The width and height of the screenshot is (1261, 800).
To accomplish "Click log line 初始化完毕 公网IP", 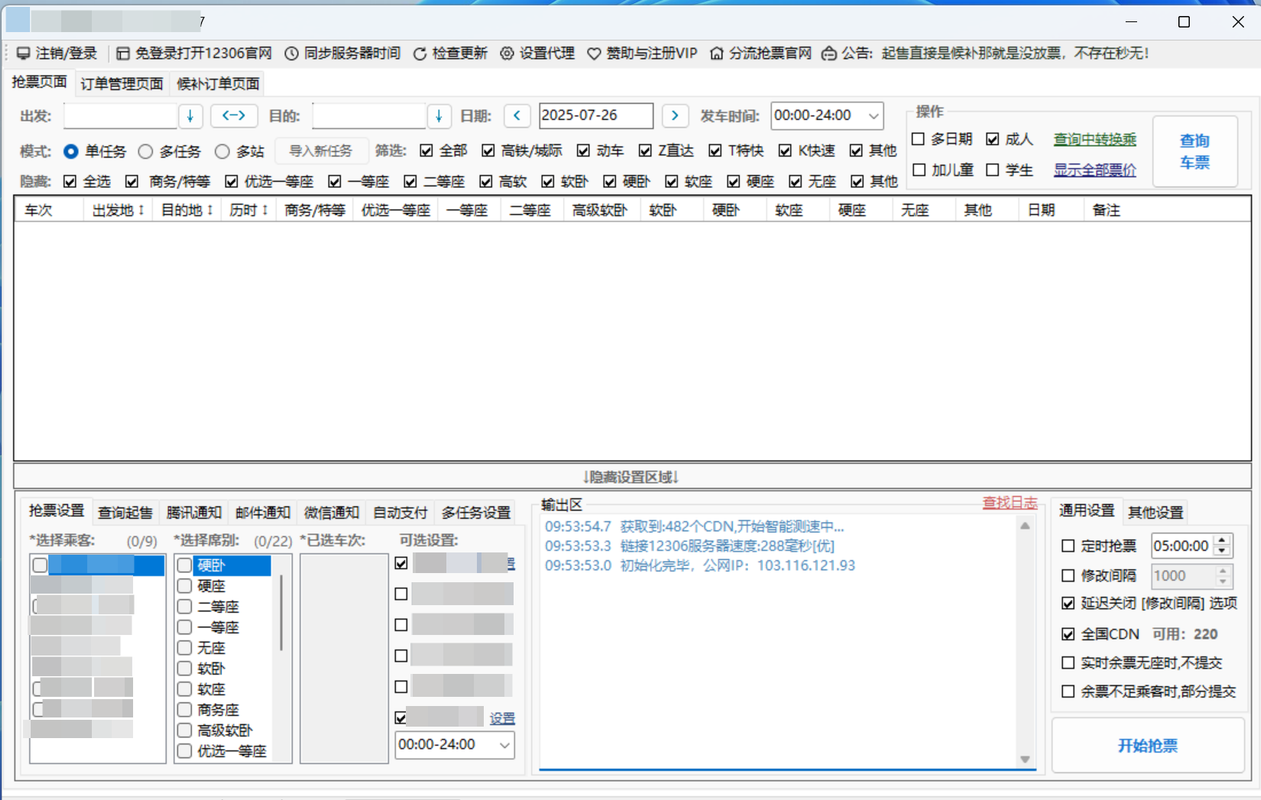I will 700,566.
